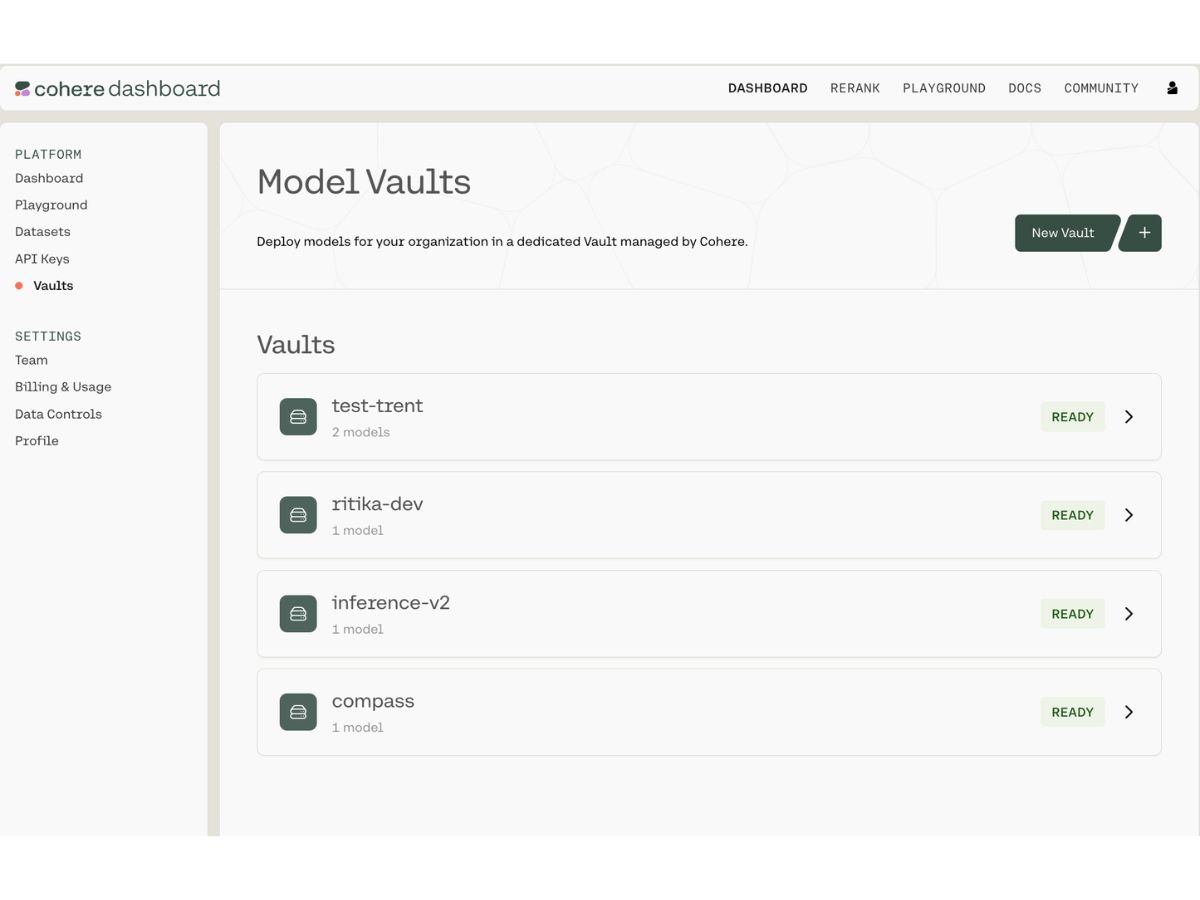
Task: Click the Model Vaults page heading
Action: (364, 182)
